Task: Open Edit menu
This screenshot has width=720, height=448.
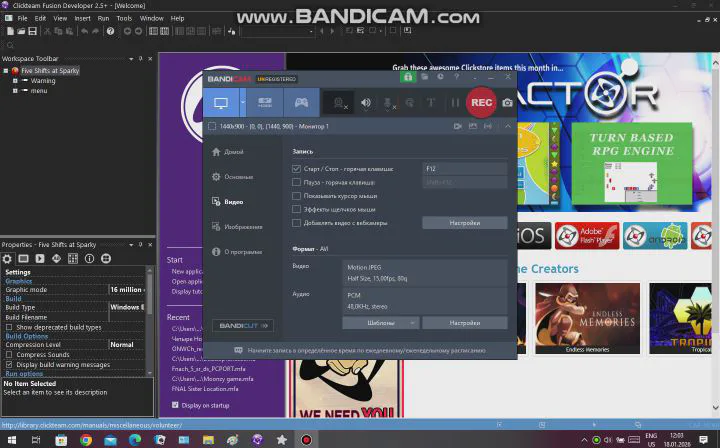Action: click(40, 18)
